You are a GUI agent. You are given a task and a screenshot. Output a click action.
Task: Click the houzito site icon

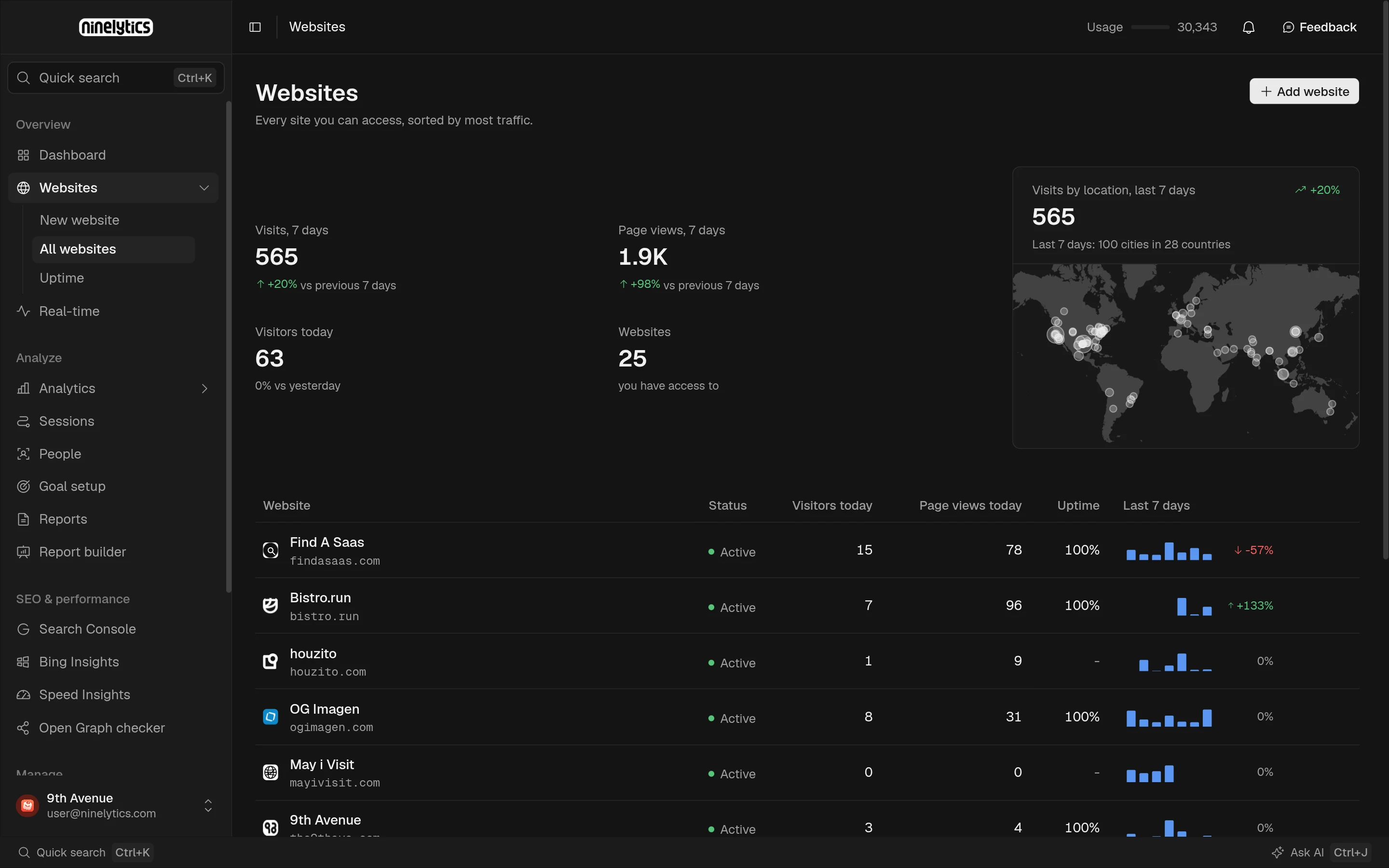click(x=271, y=661)
